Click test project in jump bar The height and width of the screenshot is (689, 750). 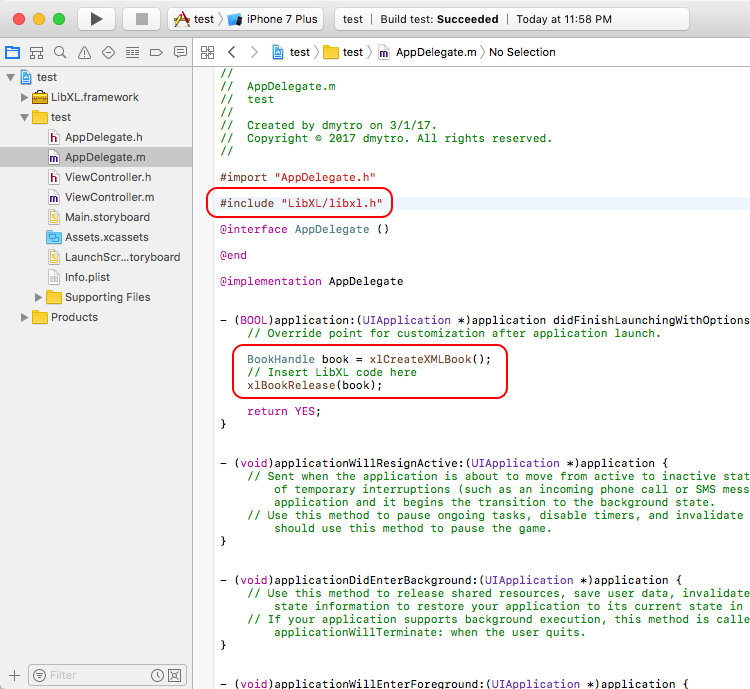pyautogui.click(x=291, y=52)
